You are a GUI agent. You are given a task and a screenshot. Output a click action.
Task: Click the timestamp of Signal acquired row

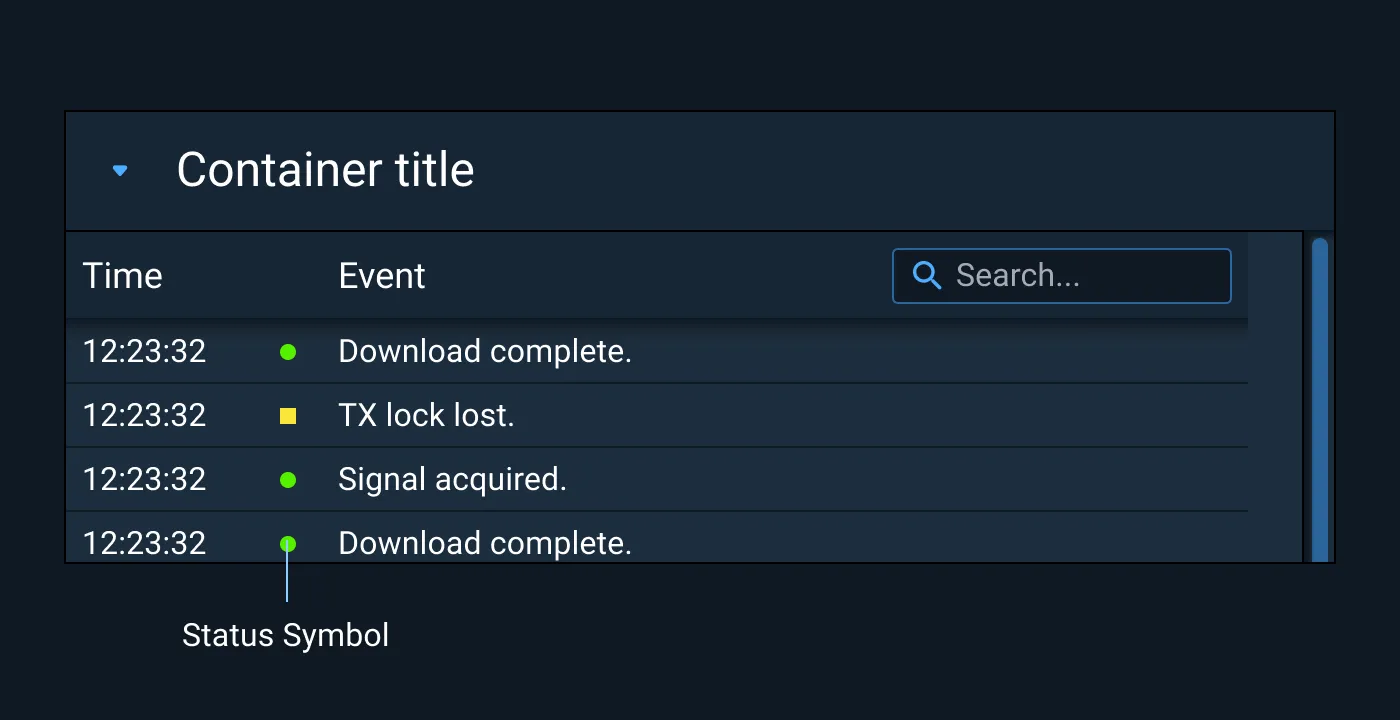tap(144, 480)
